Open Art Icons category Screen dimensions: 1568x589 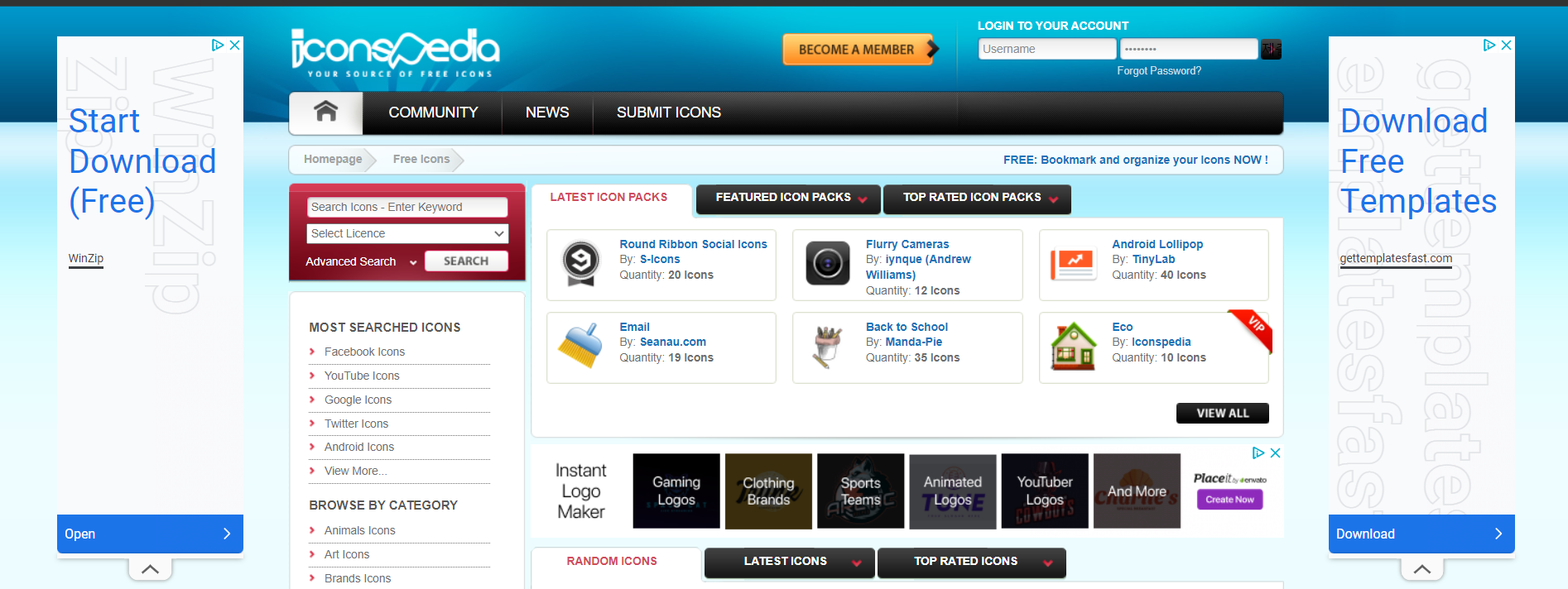pyautogui.click(x=347, y=554)
